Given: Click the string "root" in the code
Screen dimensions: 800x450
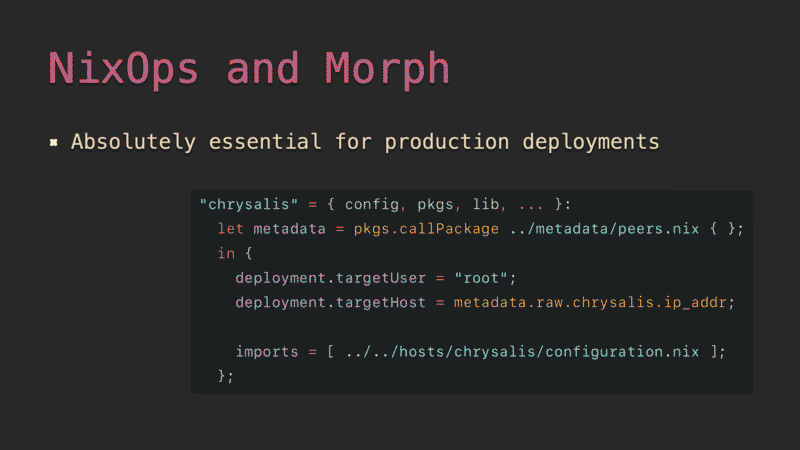Looking at the screenshot, I should pos(481,278).
